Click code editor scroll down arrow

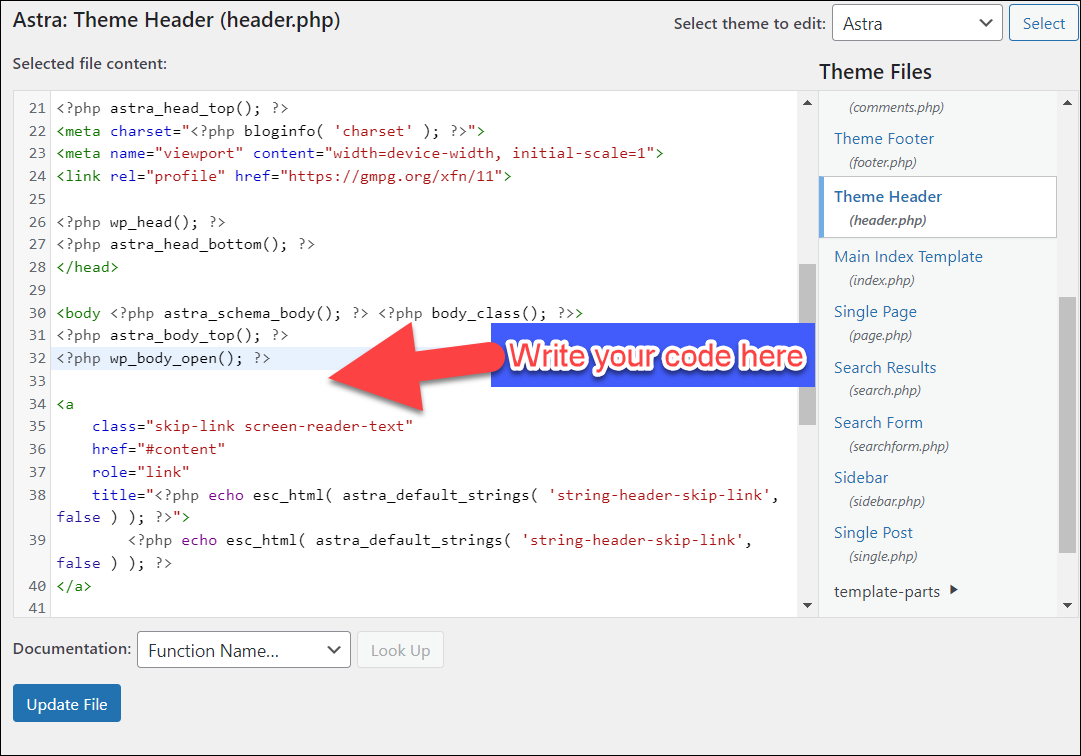coord(807,605)
